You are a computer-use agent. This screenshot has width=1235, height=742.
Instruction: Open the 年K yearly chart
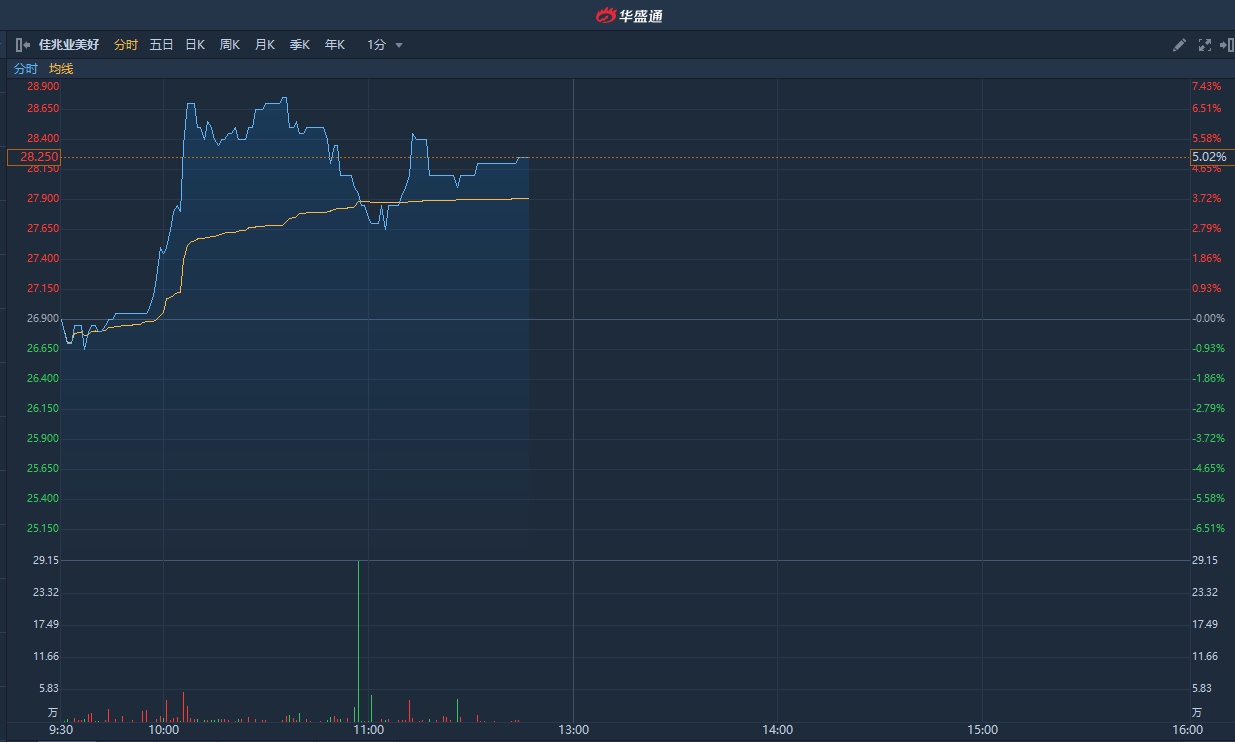tap(335, 45)
